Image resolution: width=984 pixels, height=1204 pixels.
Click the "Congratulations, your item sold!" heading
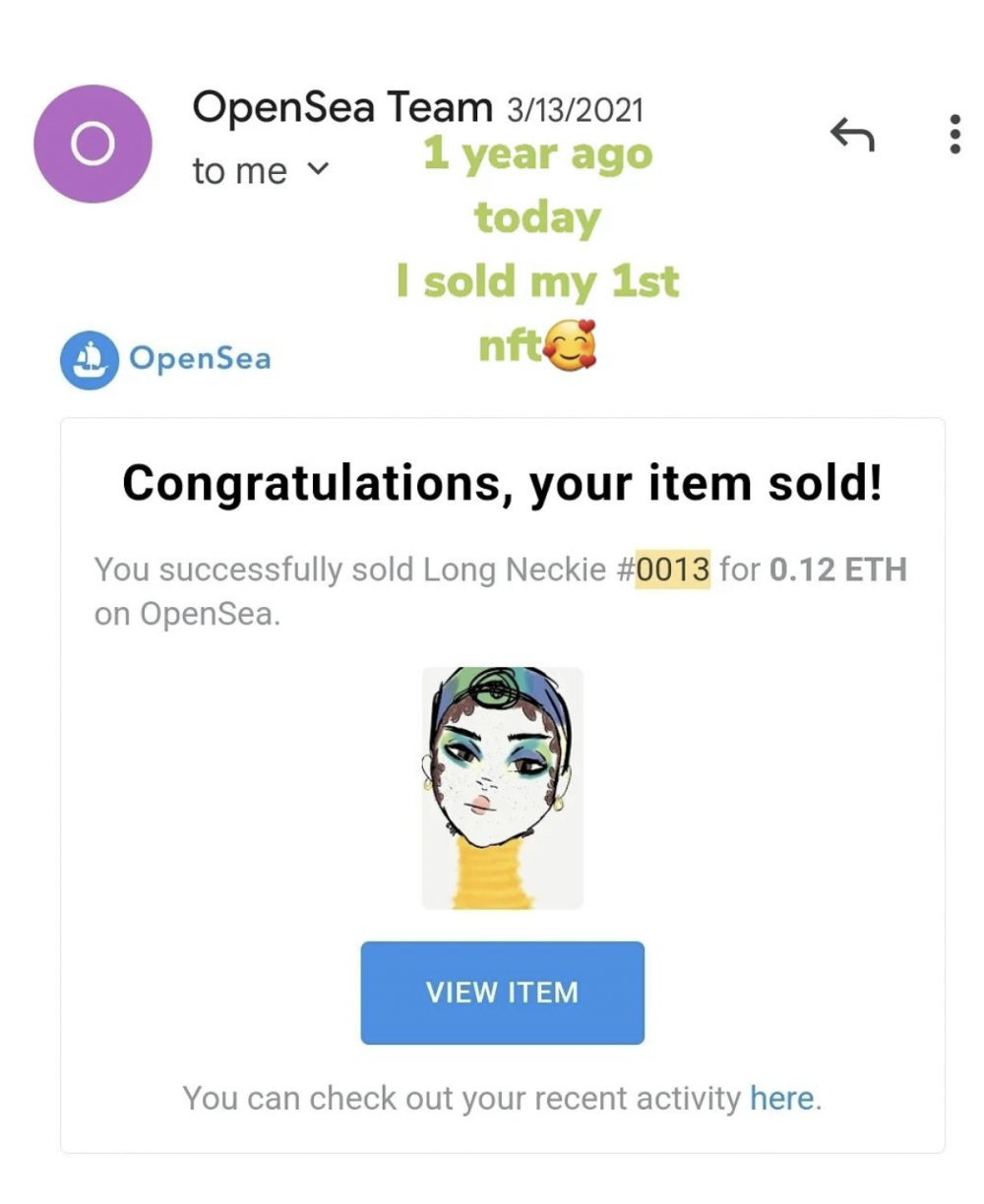(x=502, y=483)
